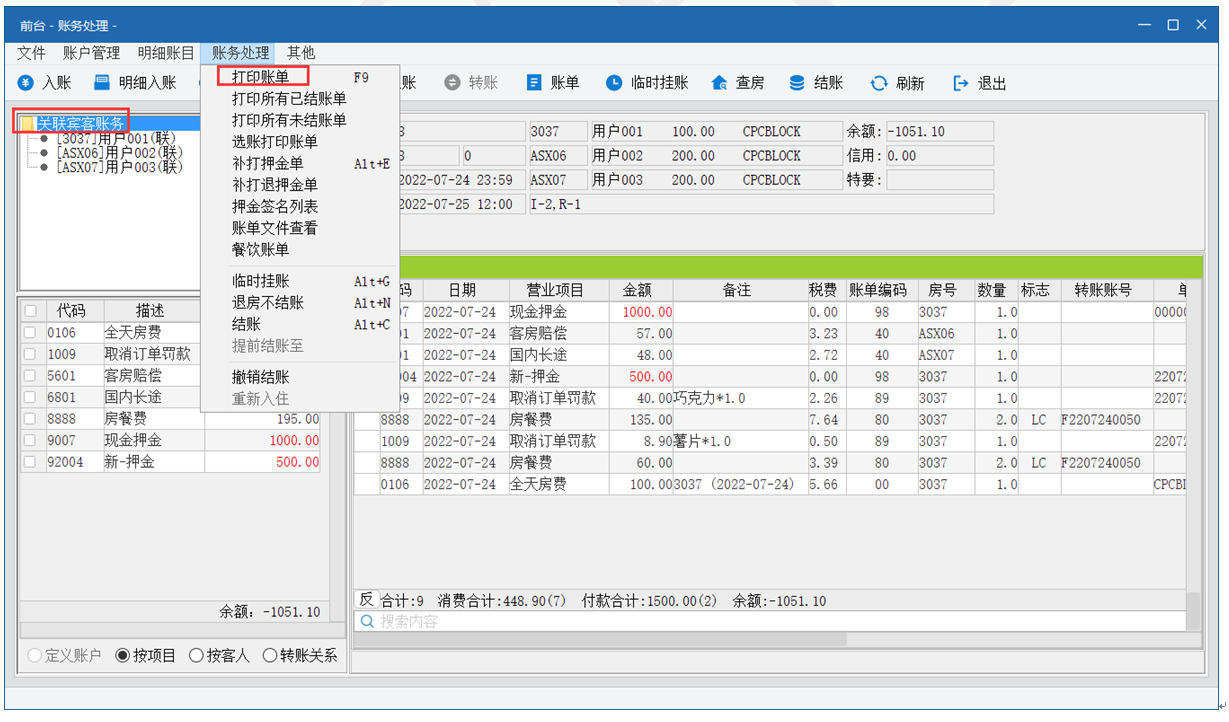Select tree item [ASX06]用户002

click(x=119, y=153)
